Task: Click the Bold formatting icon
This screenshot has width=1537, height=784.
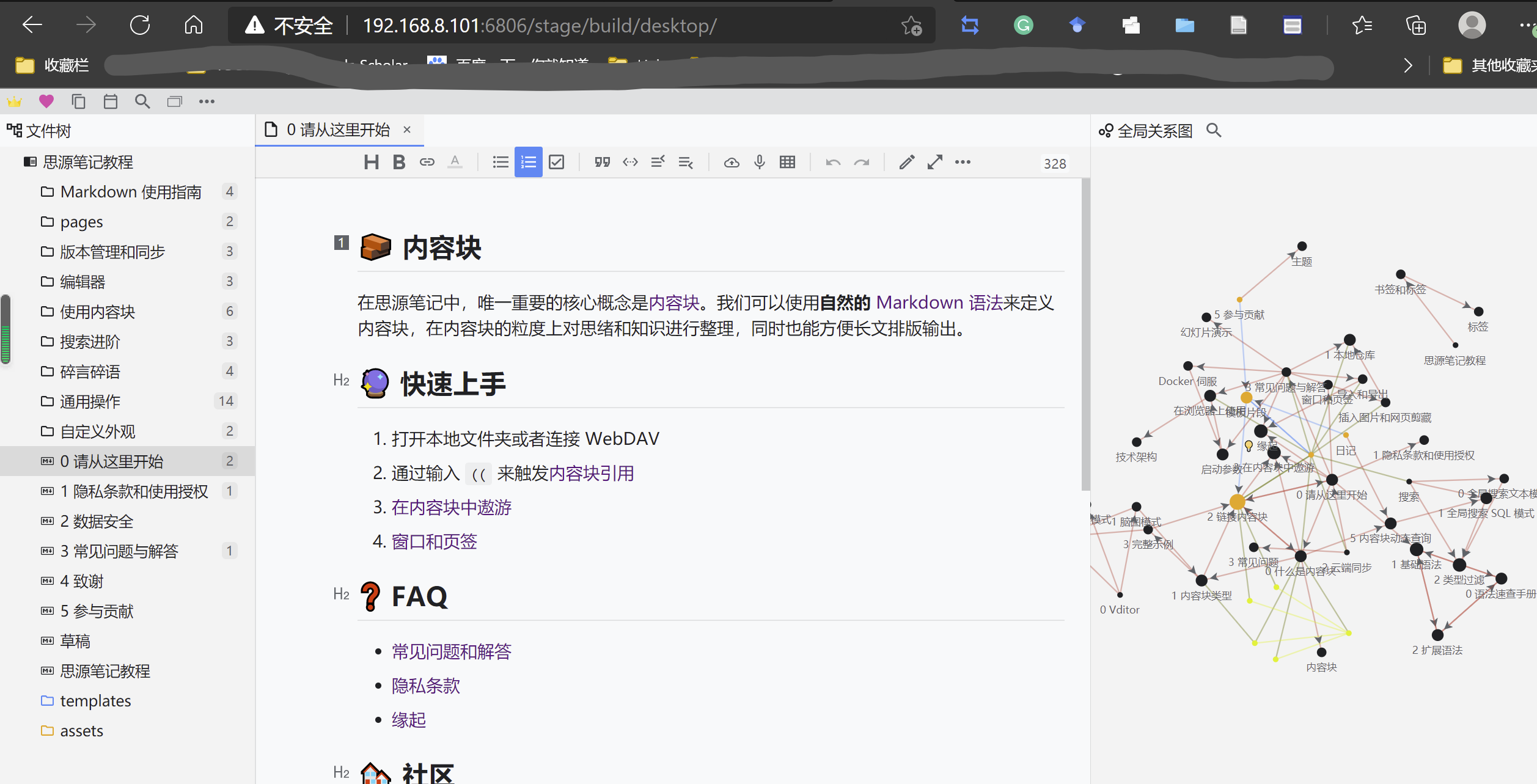Action: pos(399,162)
